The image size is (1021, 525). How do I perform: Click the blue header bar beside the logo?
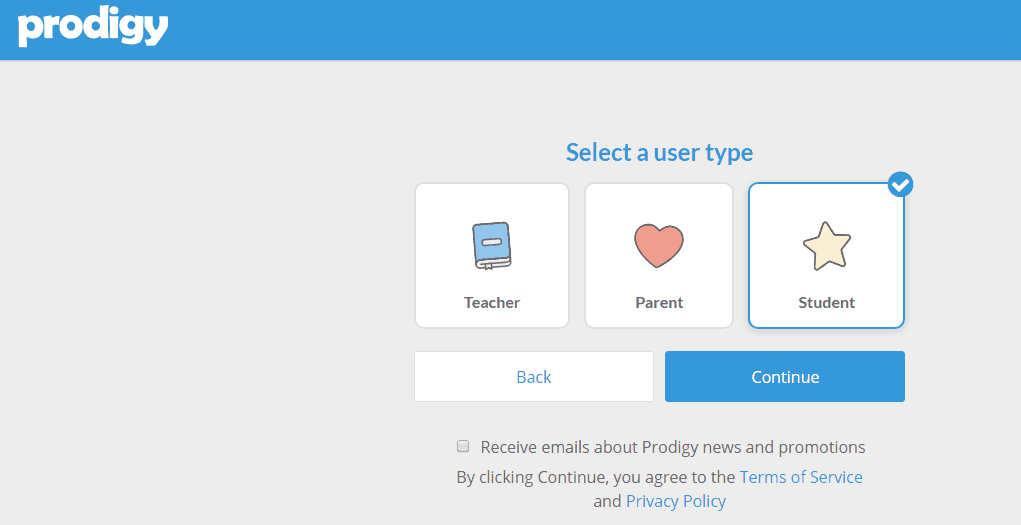click(600, 30)
